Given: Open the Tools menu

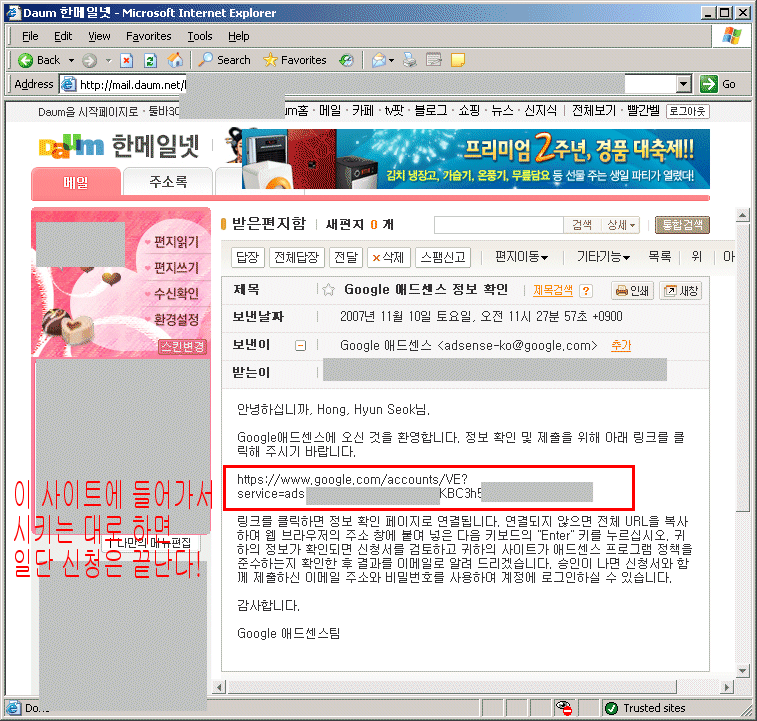Looking at the screenshot, I should pyautogui.click(x=200, y=36).
